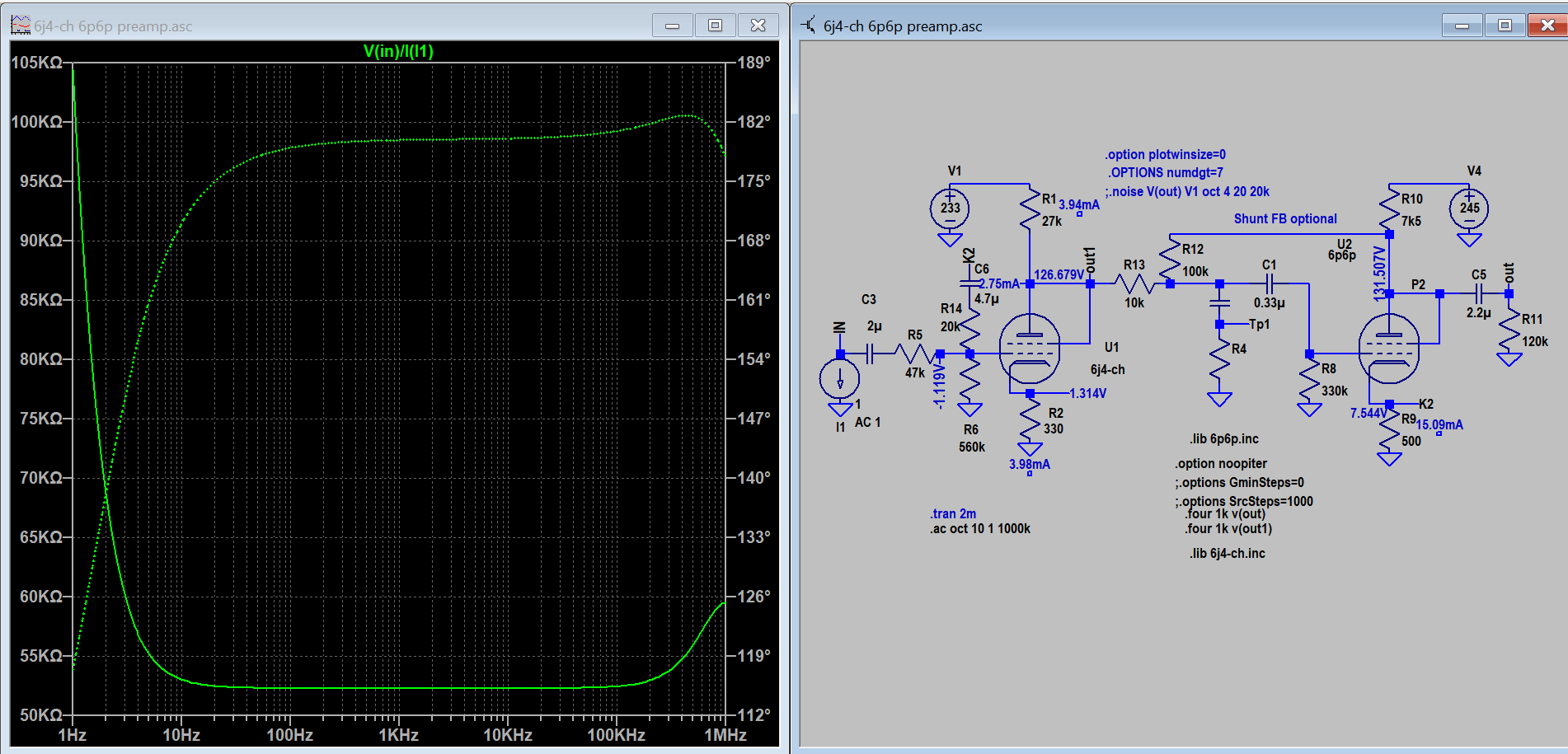This screenshot has width=1568, height=754.
Task: Select the V1 233 voltage source symbol
Action: point(950,208)
